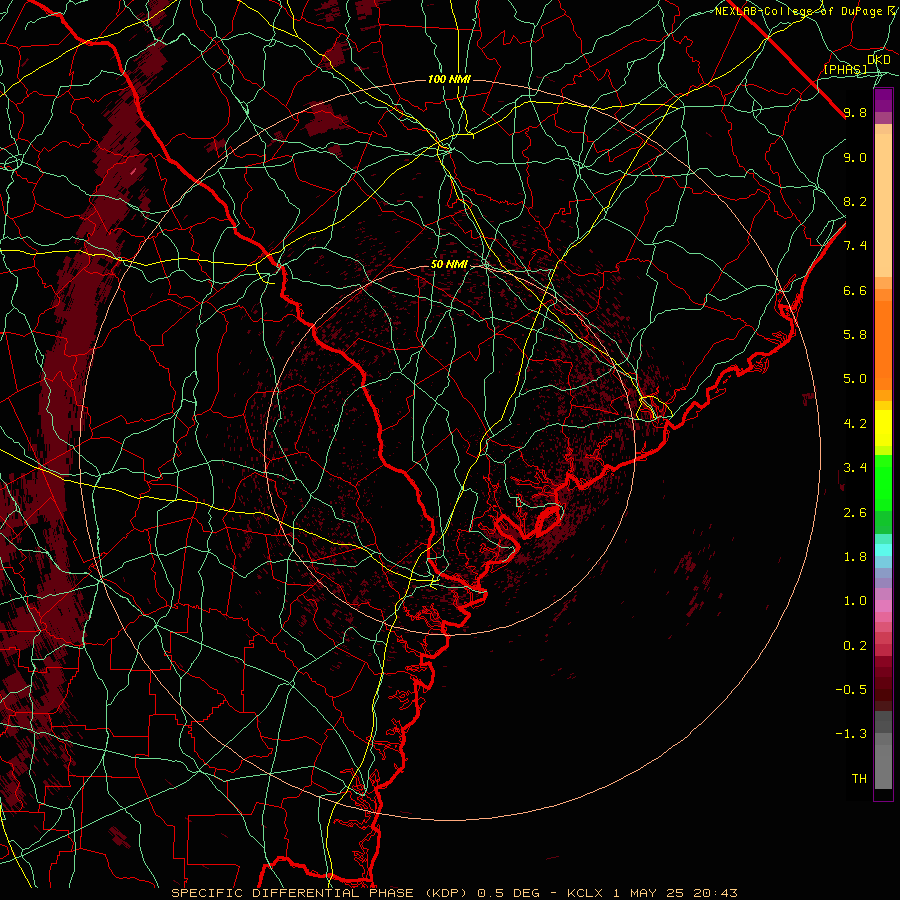900x900 pixels.
Task: Click the 9.8 value on the scale
Action: (855, 113)
